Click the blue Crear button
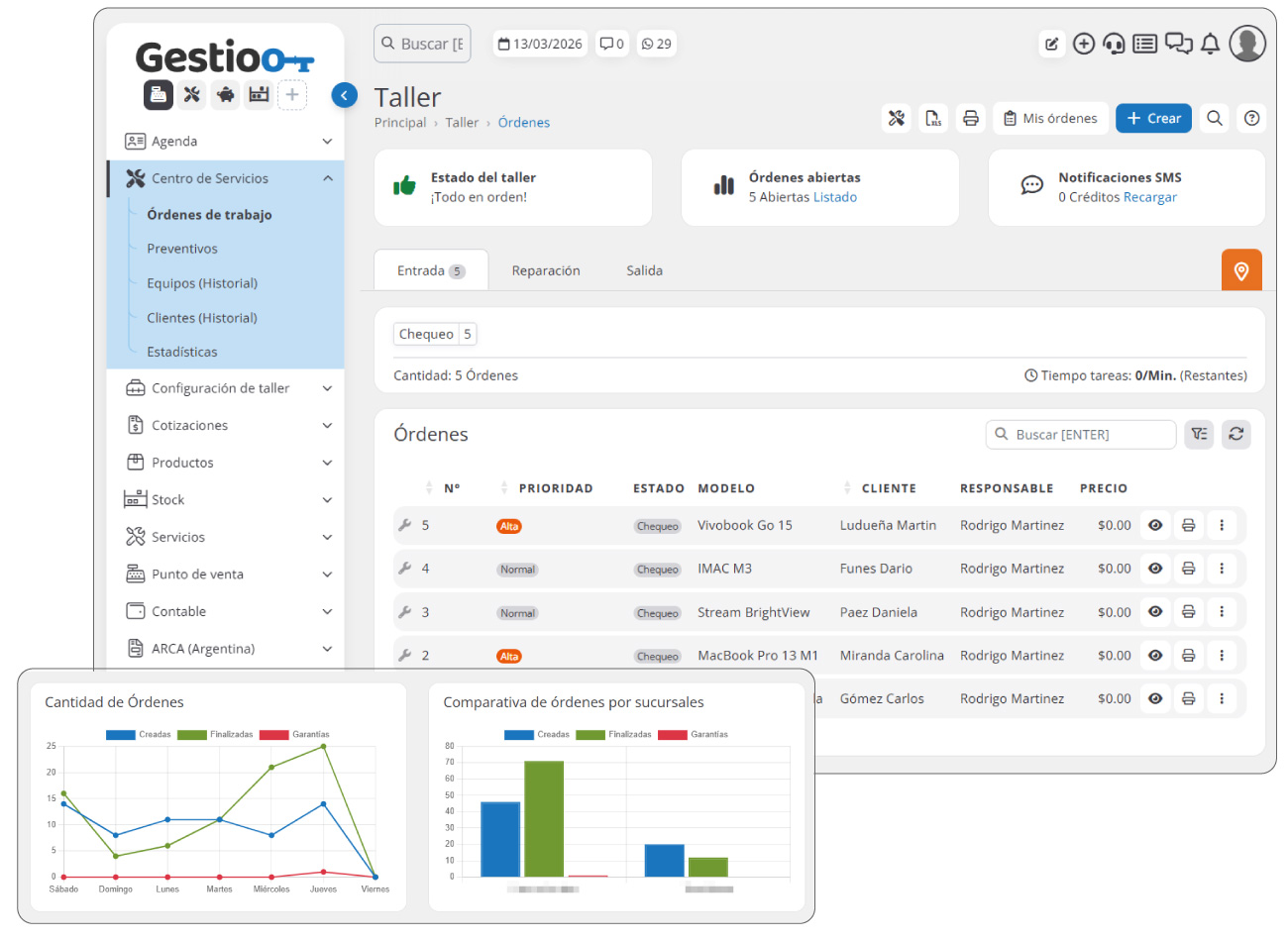Viewport: 1288px width, 941px height. [1153, 118]
